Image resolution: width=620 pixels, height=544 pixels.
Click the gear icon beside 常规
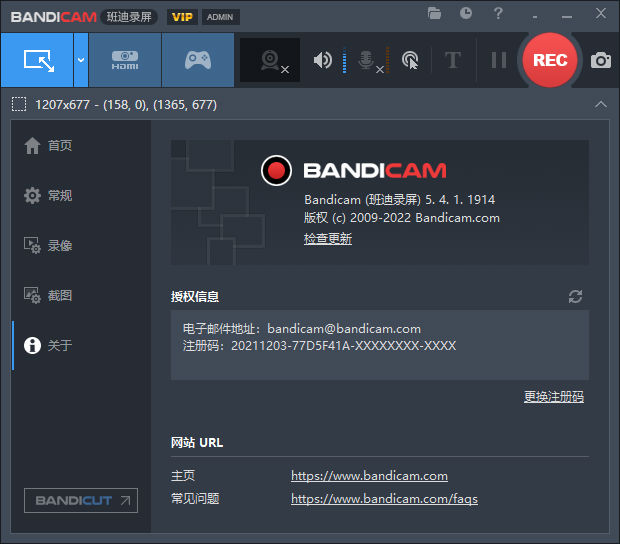(32, 195)
